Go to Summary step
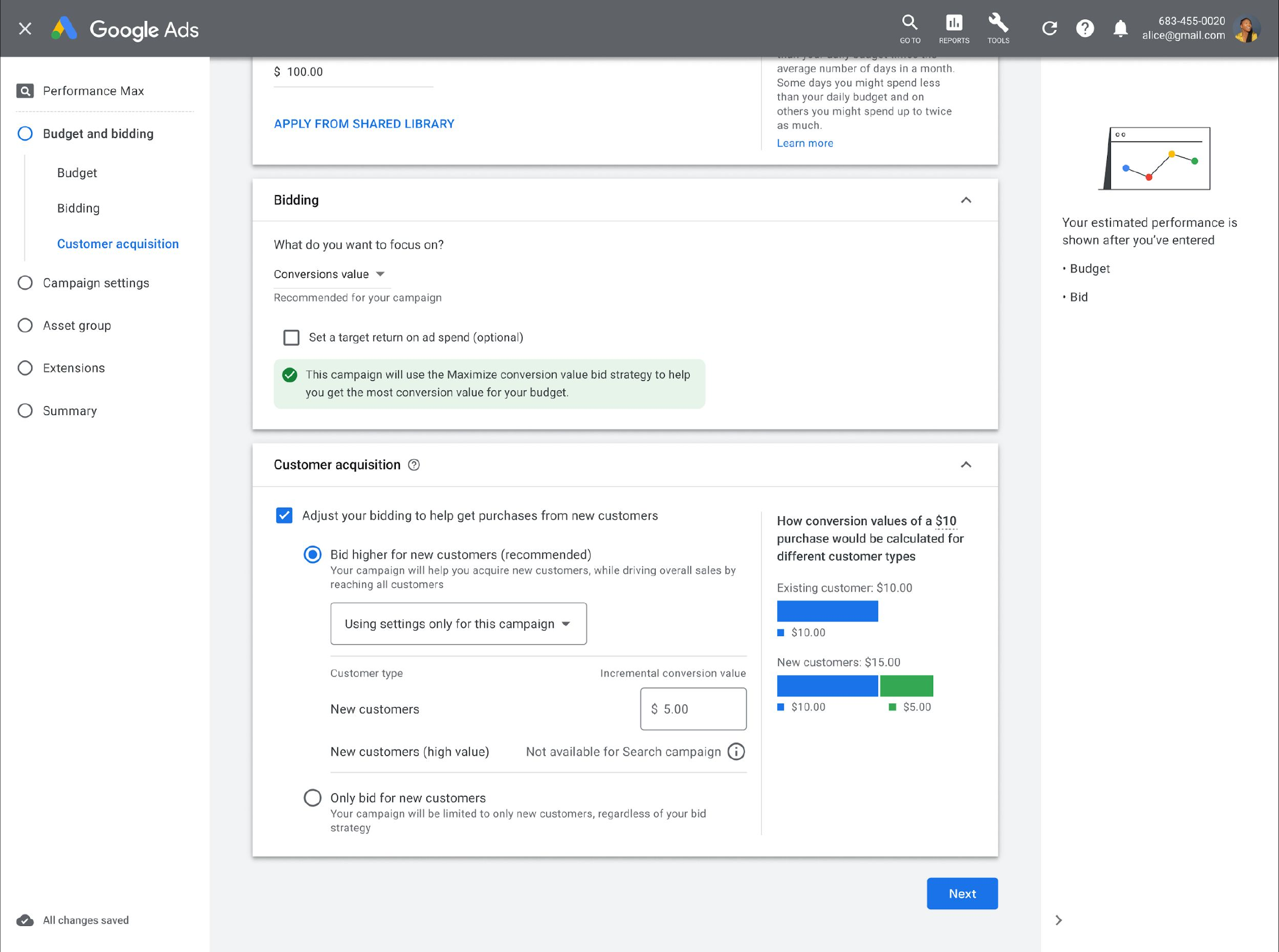Viewport: 1279px width, 952px height. click(x=58, y=411)
